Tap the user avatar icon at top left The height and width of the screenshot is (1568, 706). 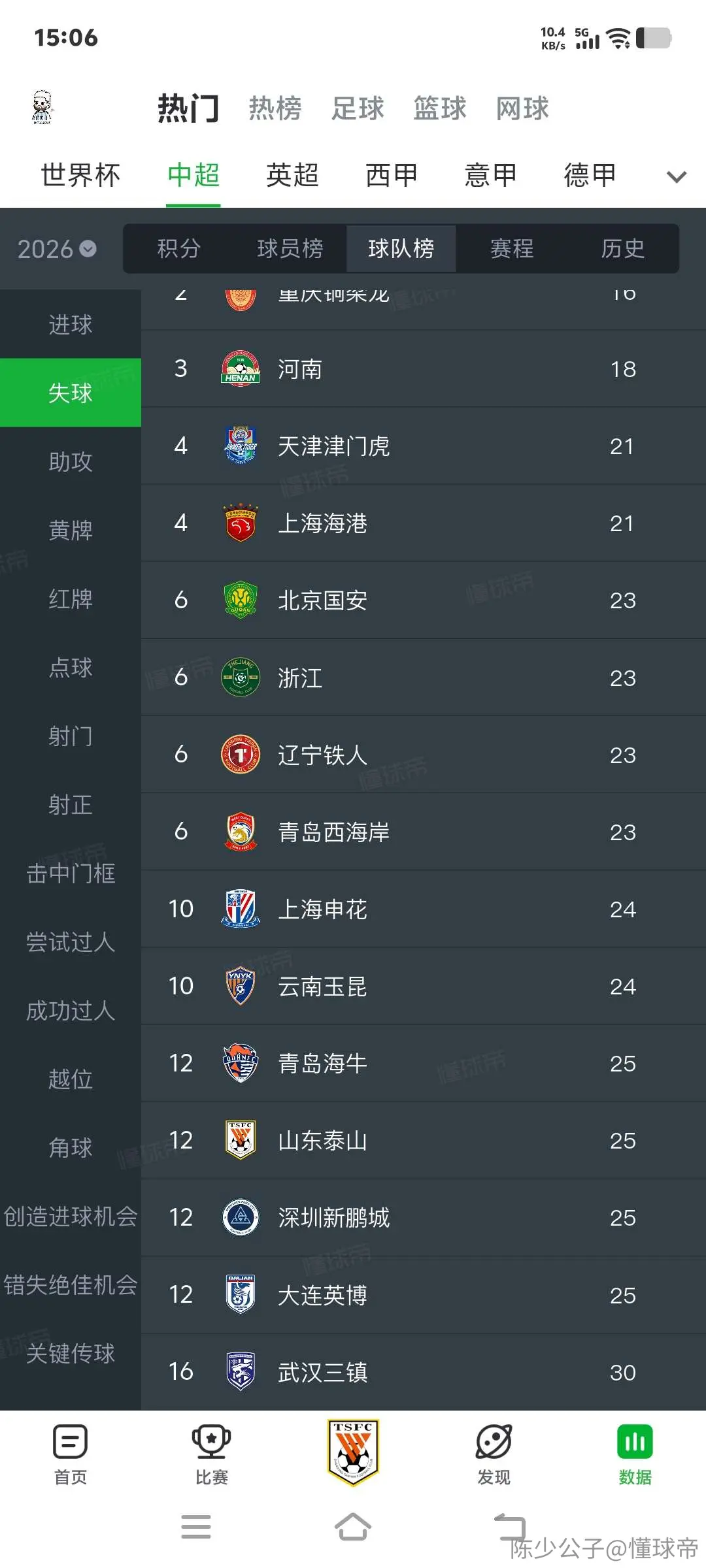pyautogui.click(x=42, y=108)
